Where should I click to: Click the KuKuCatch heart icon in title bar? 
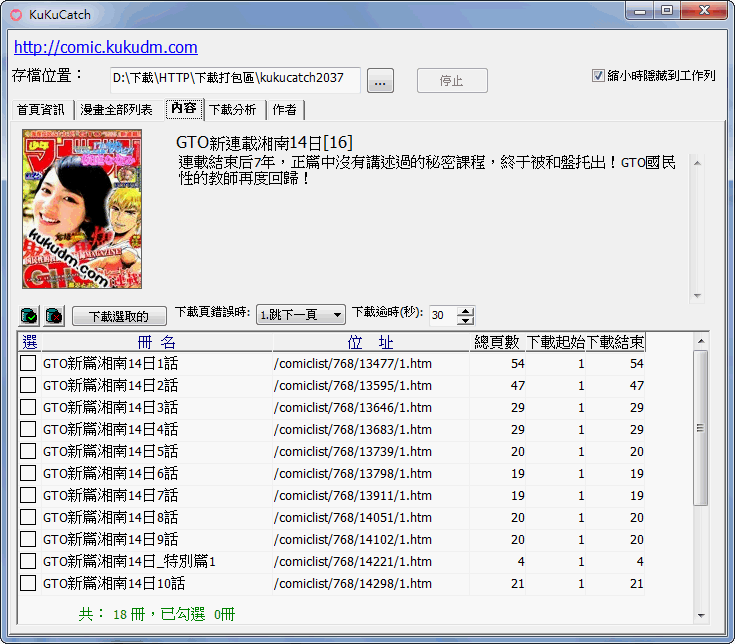coord(15,13)
